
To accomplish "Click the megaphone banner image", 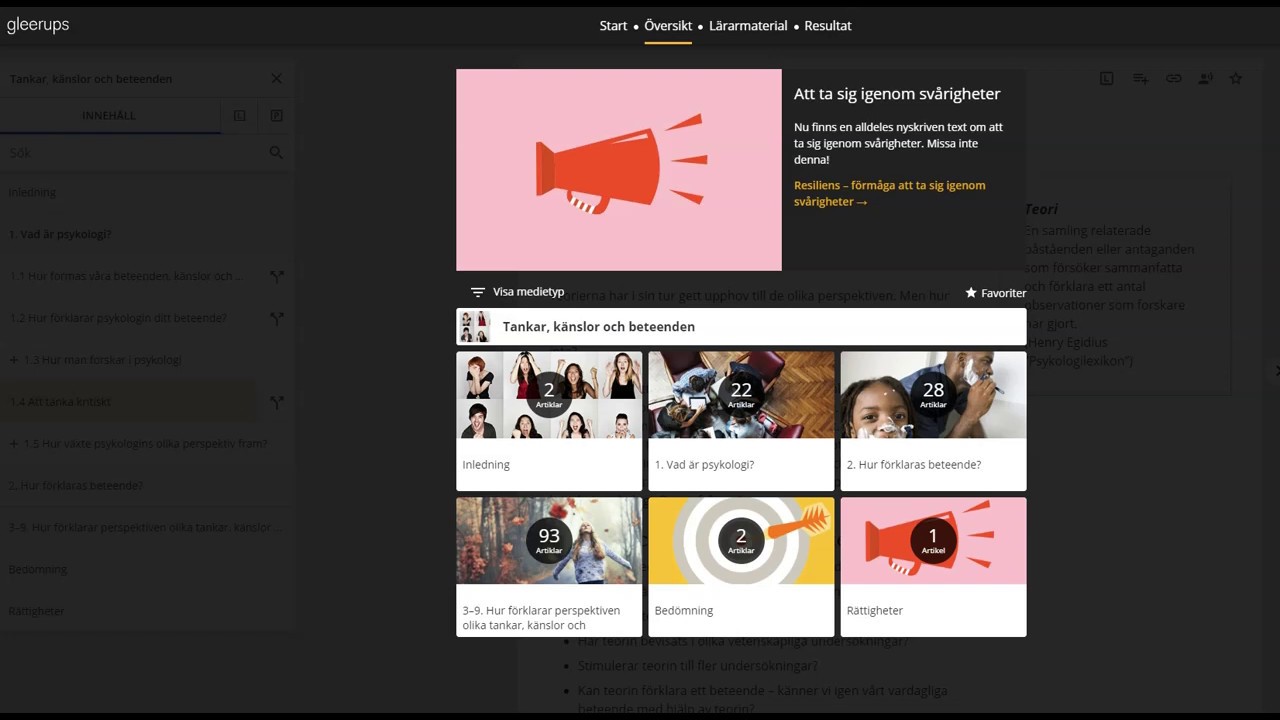I will 619,170.
